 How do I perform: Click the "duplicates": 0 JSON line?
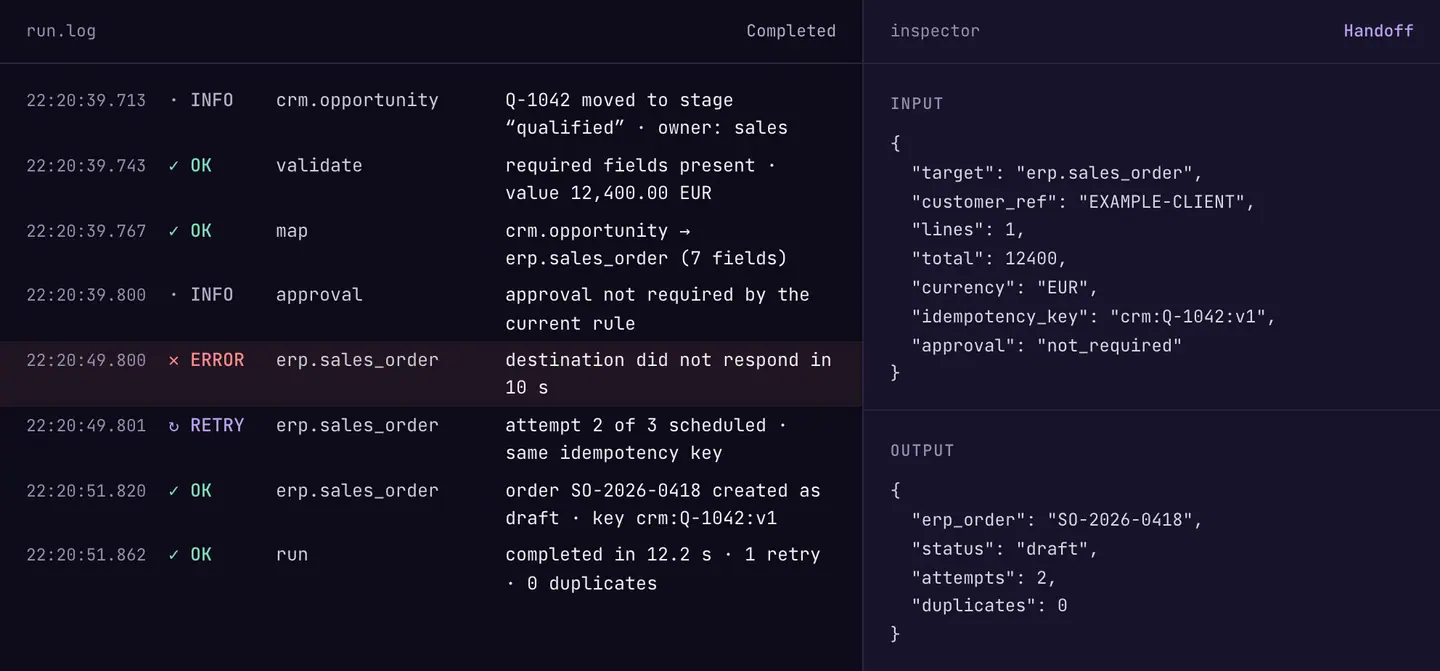point(989,606)
